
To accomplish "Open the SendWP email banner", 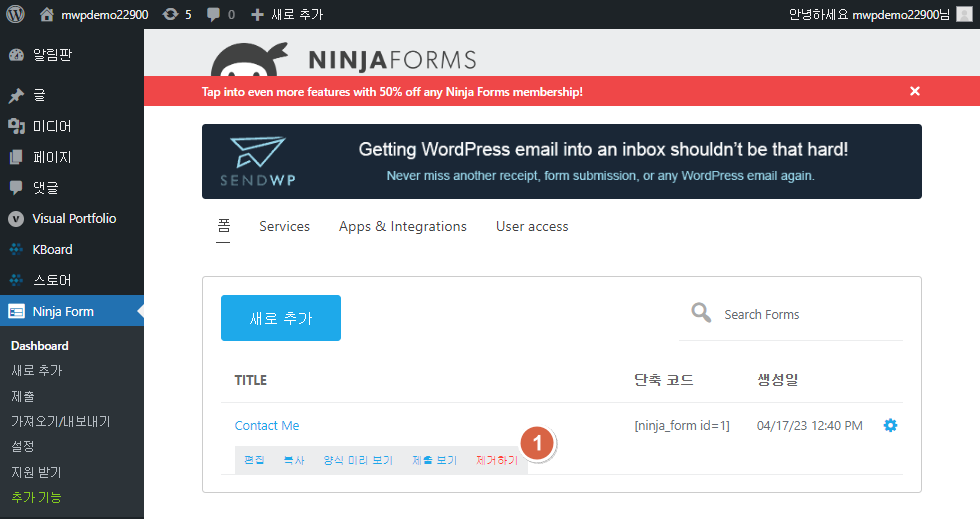I will [x=561, y=161].
